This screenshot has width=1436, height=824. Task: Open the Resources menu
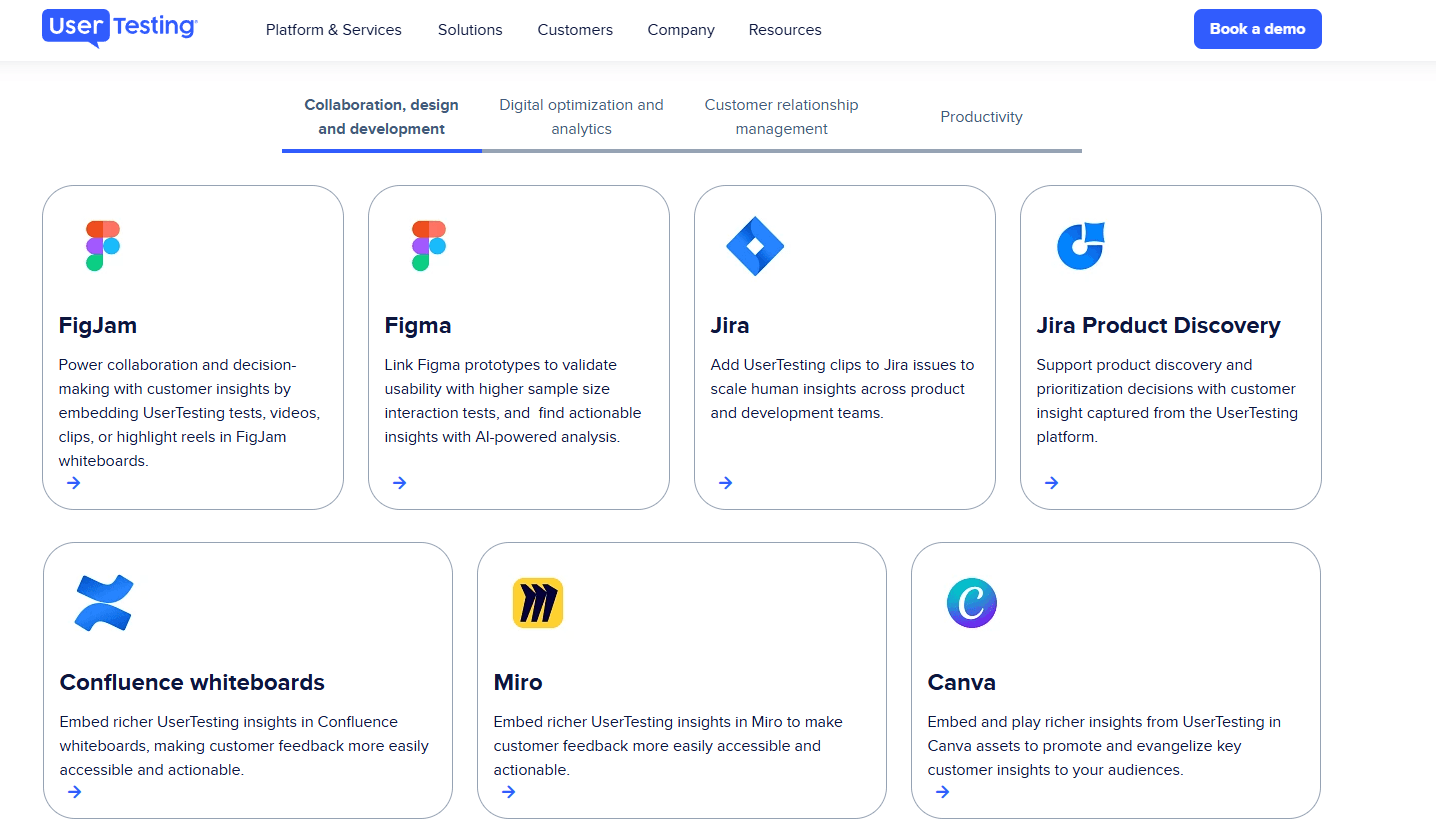(x=785, y=30)
